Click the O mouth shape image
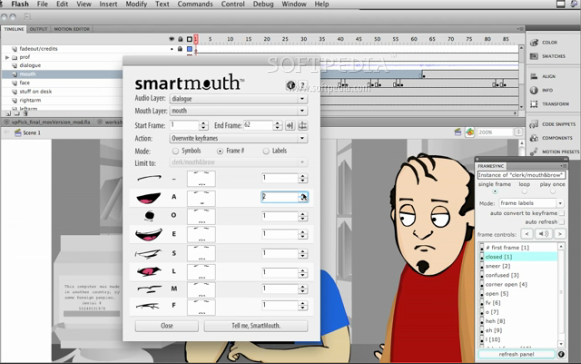581x364 pixels. coord(149,215)
